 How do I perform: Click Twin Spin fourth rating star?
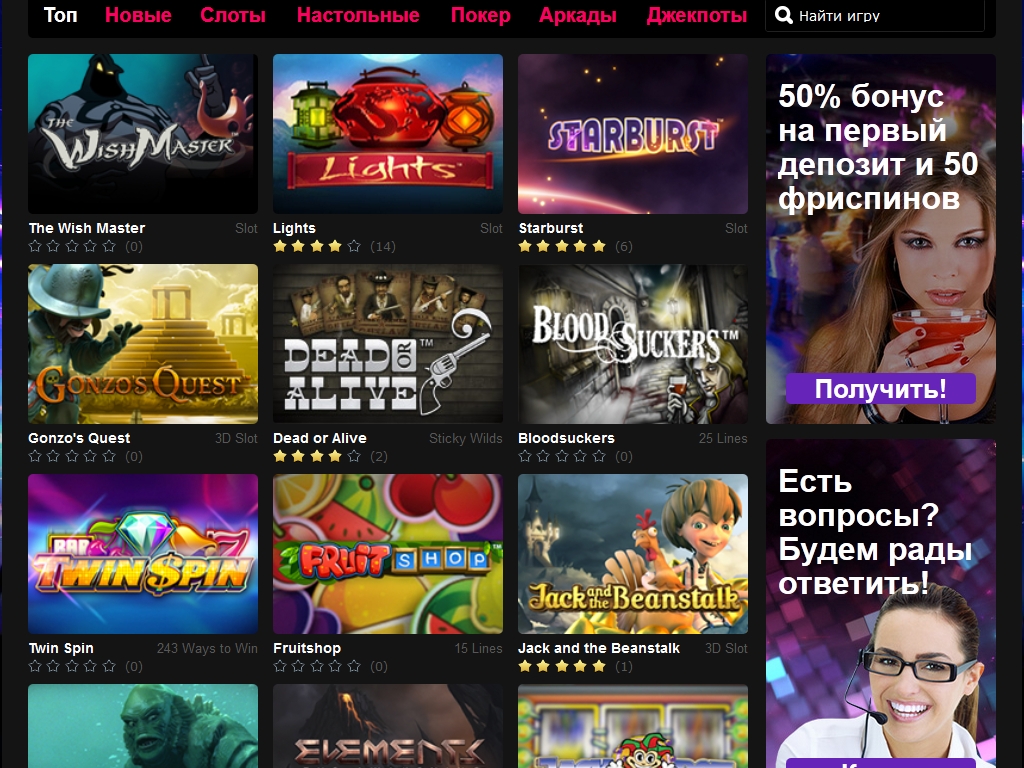point(91,666)
